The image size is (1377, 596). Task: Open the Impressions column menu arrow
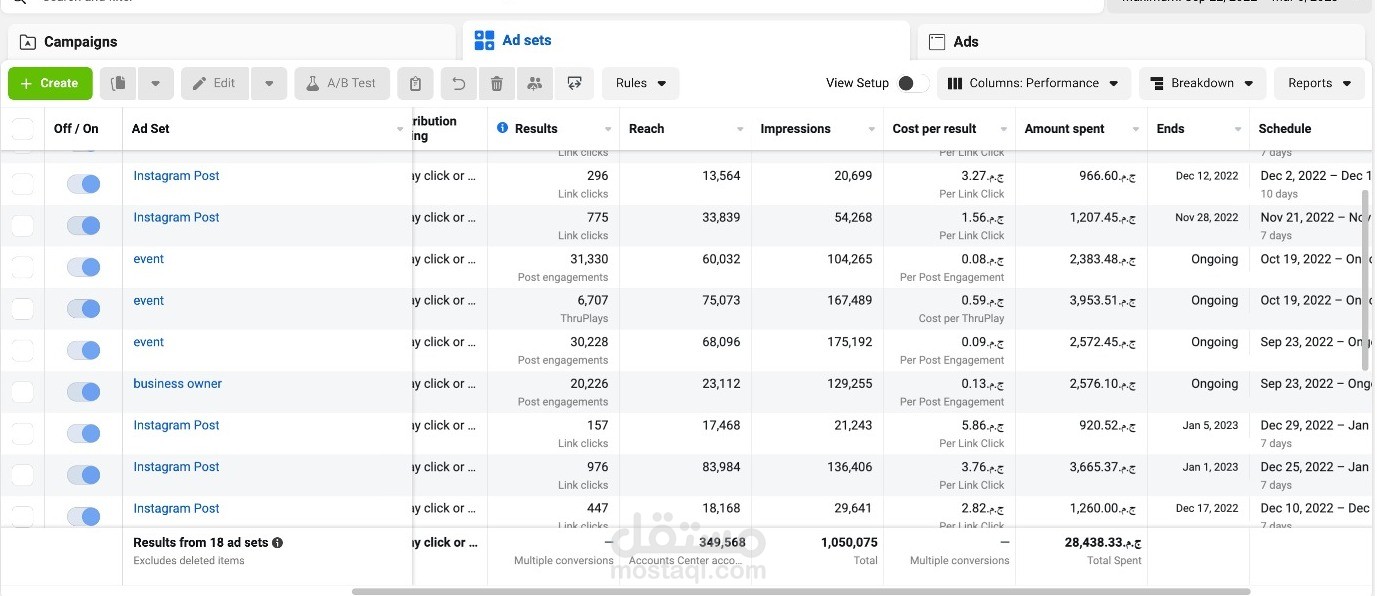pyautogui.click(x=872, y=129)
